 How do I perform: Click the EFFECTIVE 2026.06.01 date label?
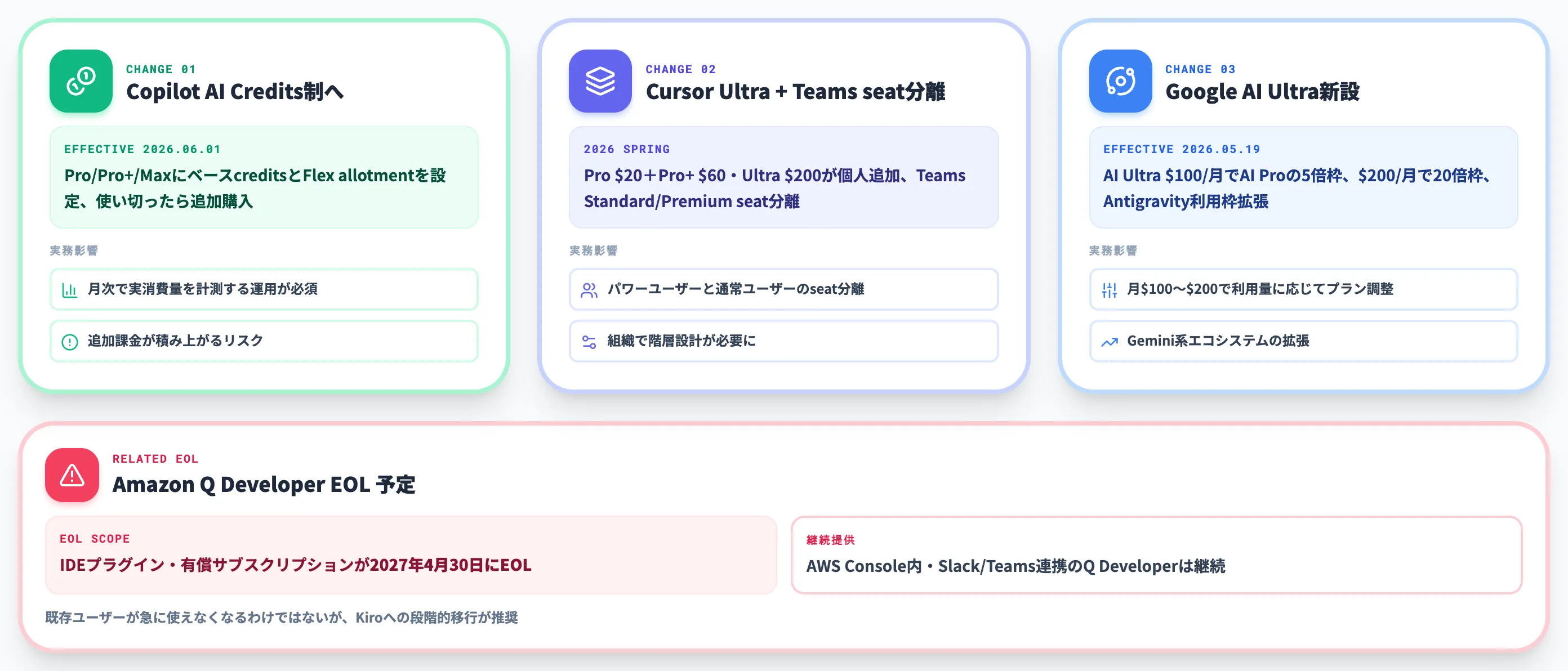142,149
